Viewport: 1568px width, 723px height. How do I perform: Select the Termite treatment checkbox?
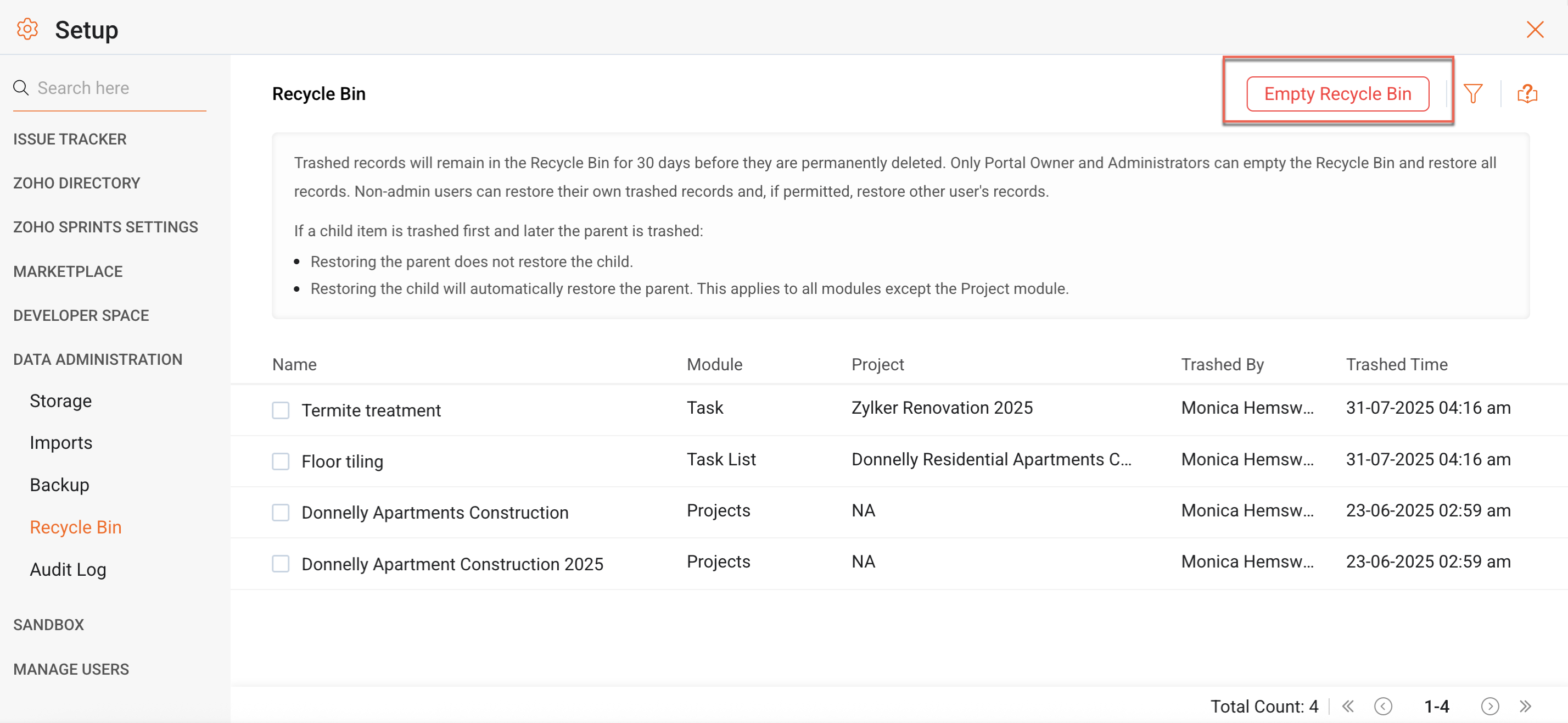click(x=281, y=410)
